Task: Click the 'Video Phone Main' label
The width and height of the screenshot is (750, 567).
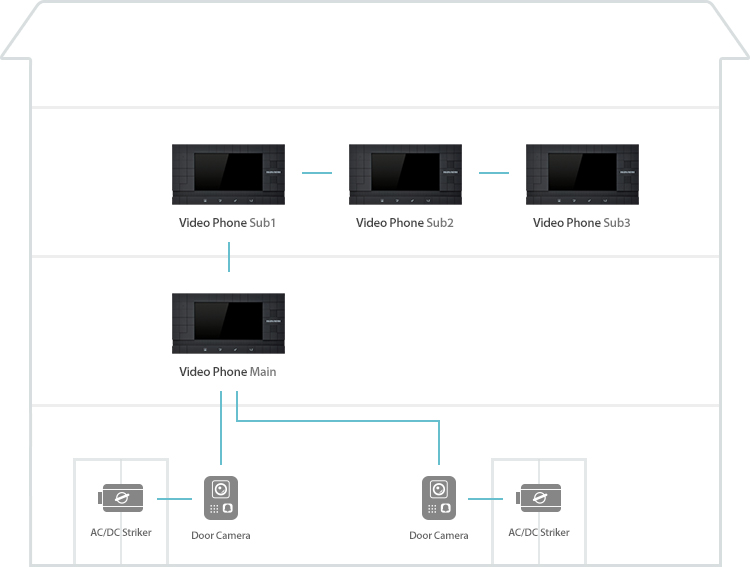Action: point(228,372)
